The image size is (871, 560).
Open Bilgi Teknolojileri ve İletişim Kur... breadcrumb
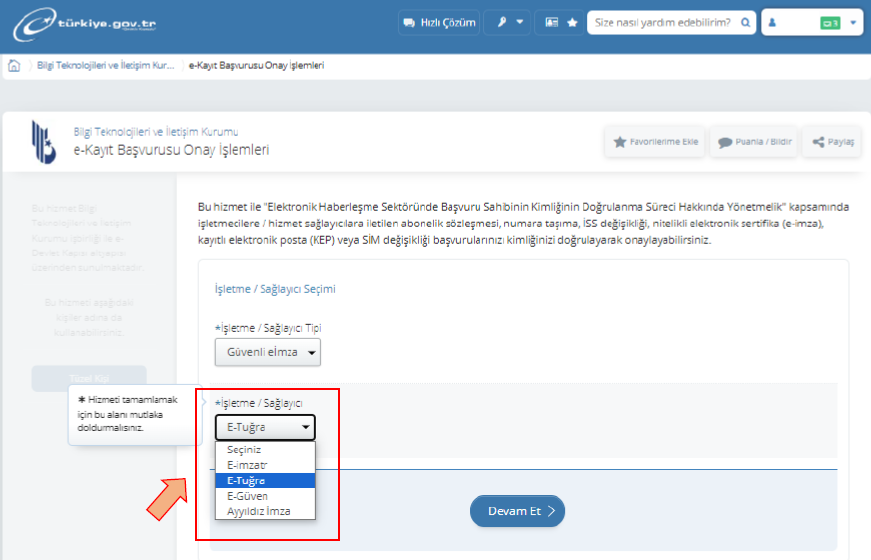tap(106, 66)
